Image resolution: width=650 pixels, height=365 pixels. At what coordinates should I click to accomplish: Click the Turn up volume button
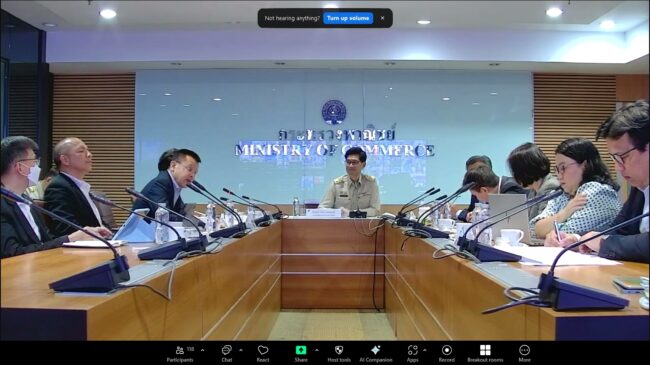click(x=348, y=18)
